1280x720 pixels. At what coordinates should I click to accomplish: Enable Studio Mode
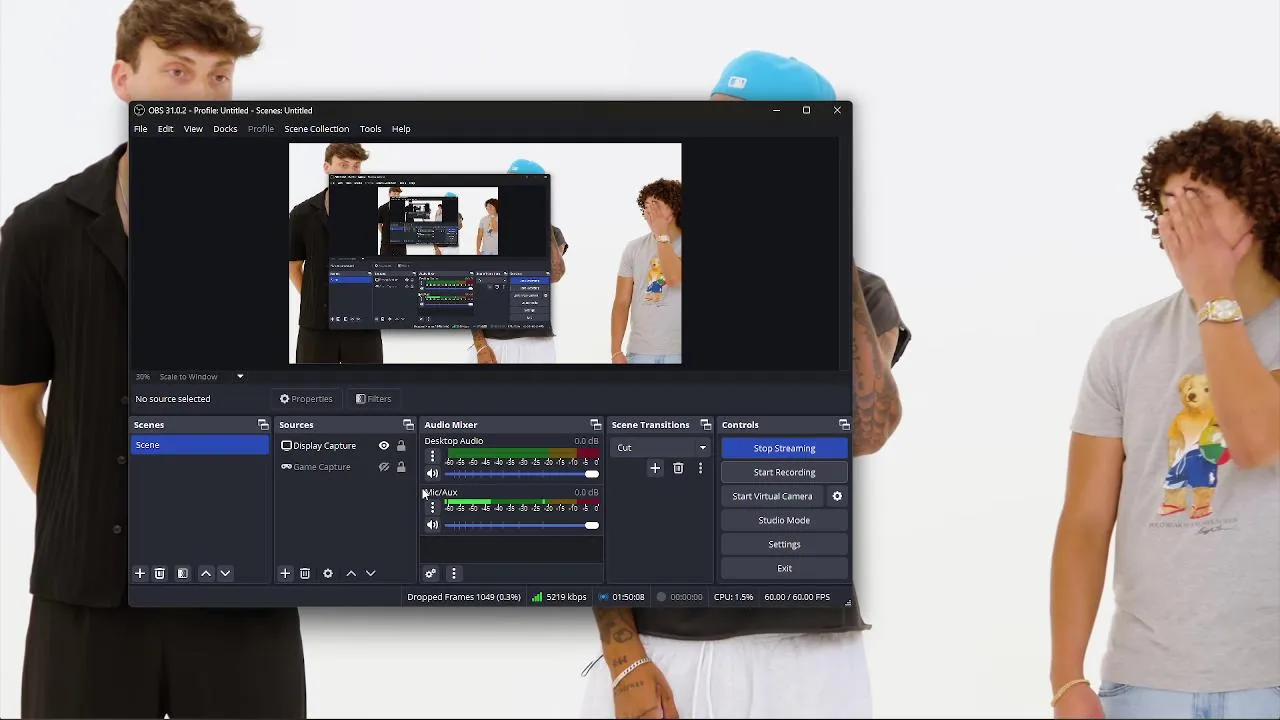point(784,520)
